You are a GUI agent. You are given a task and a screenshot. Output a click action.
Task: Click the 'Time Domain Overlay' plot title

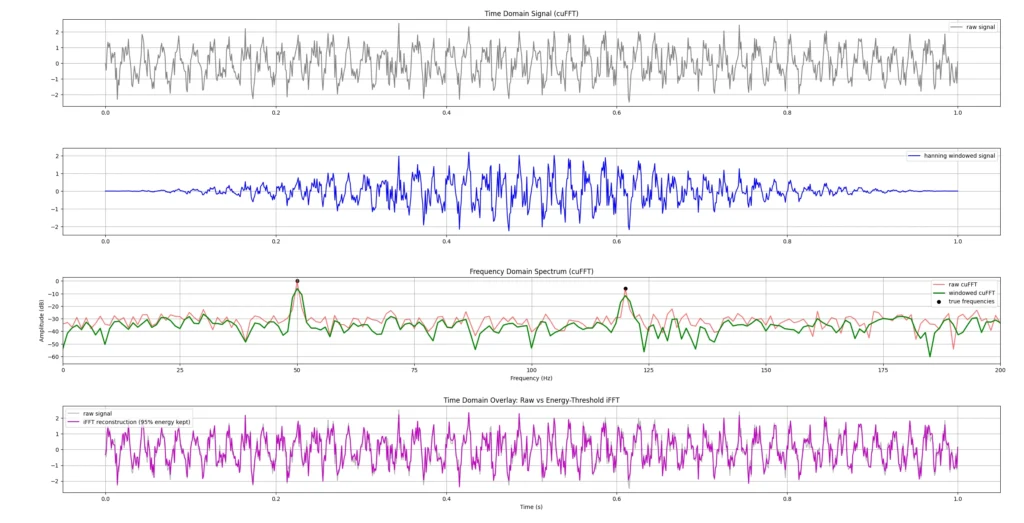click(531, 400)
